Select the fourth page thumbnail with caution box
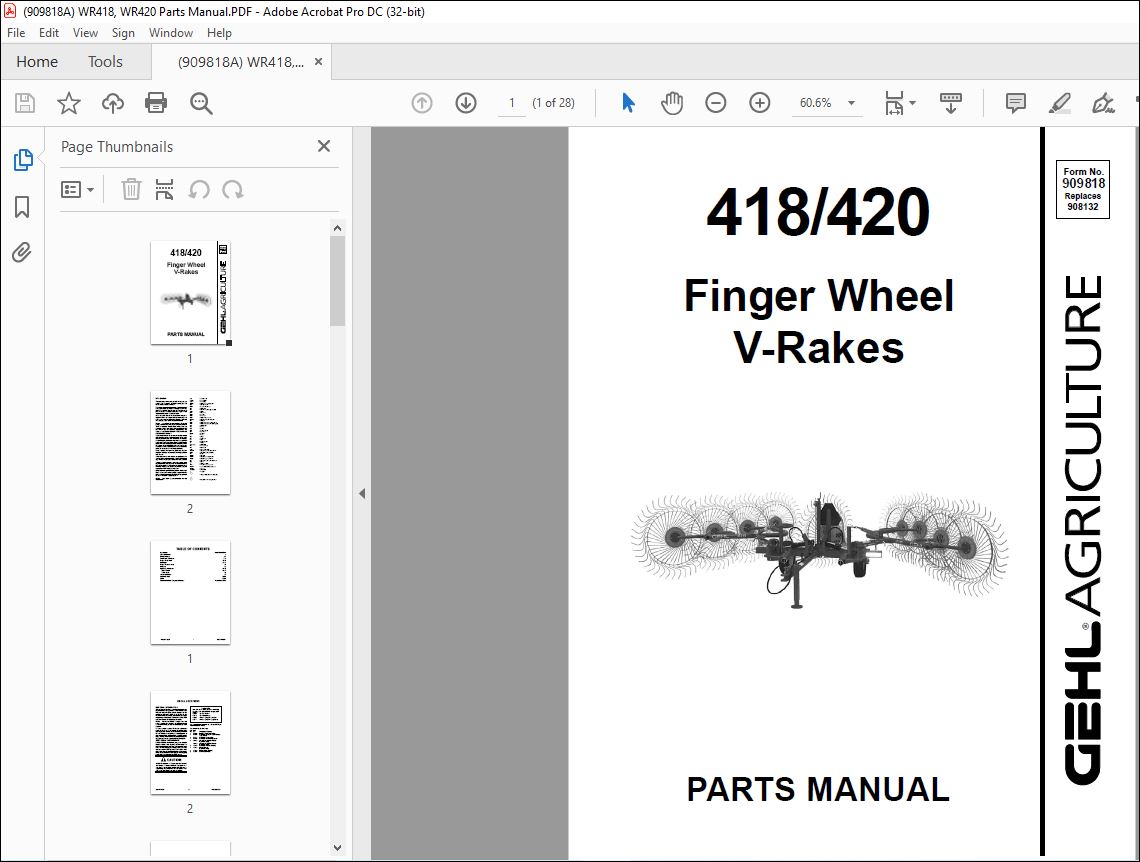Image resolution: width=1140 pixels, height=862 pixels. [190, 742]
